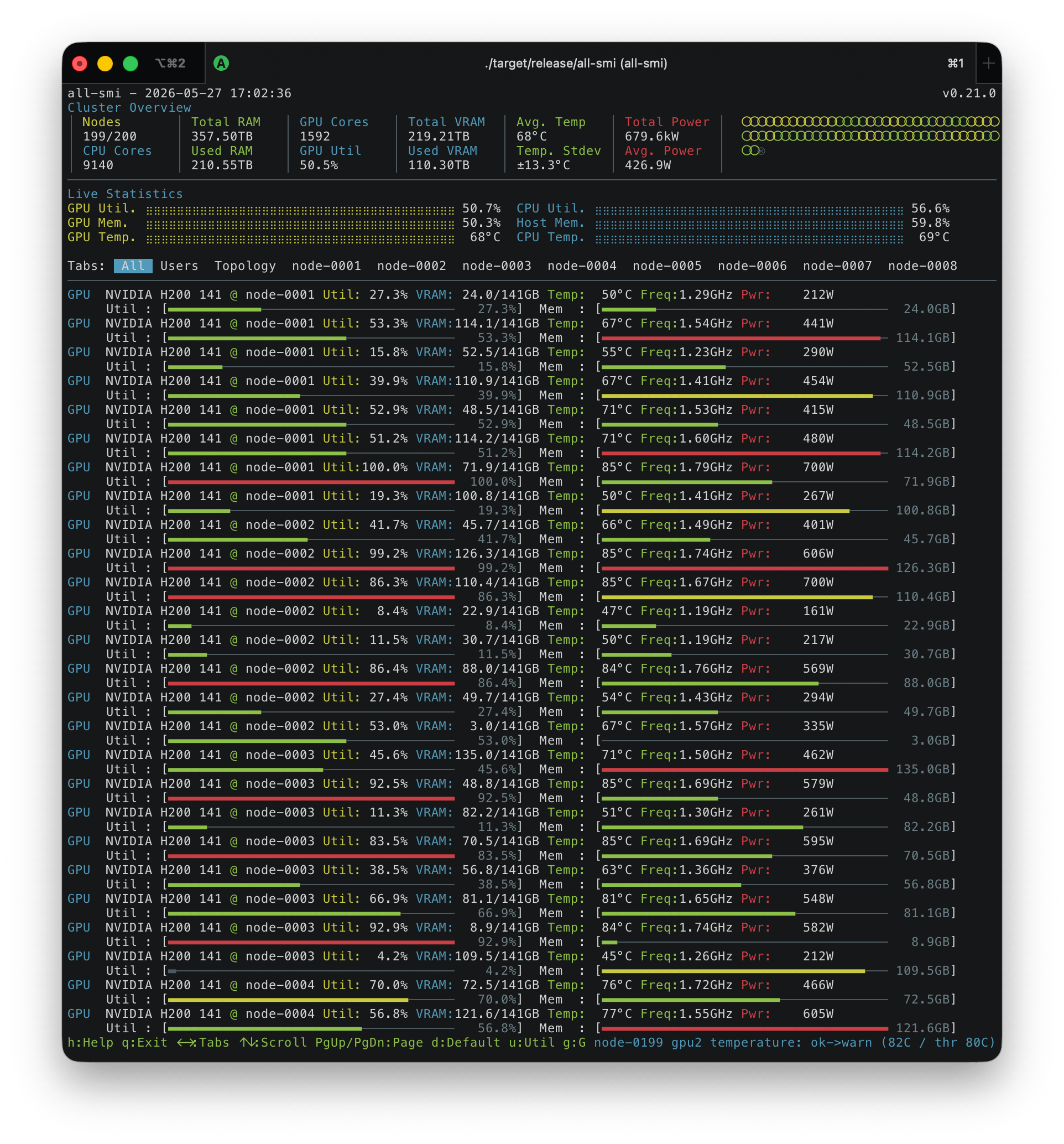Click the Nodes 199/200 value
The image size is (1064, 1144).
tap(110, 137)
